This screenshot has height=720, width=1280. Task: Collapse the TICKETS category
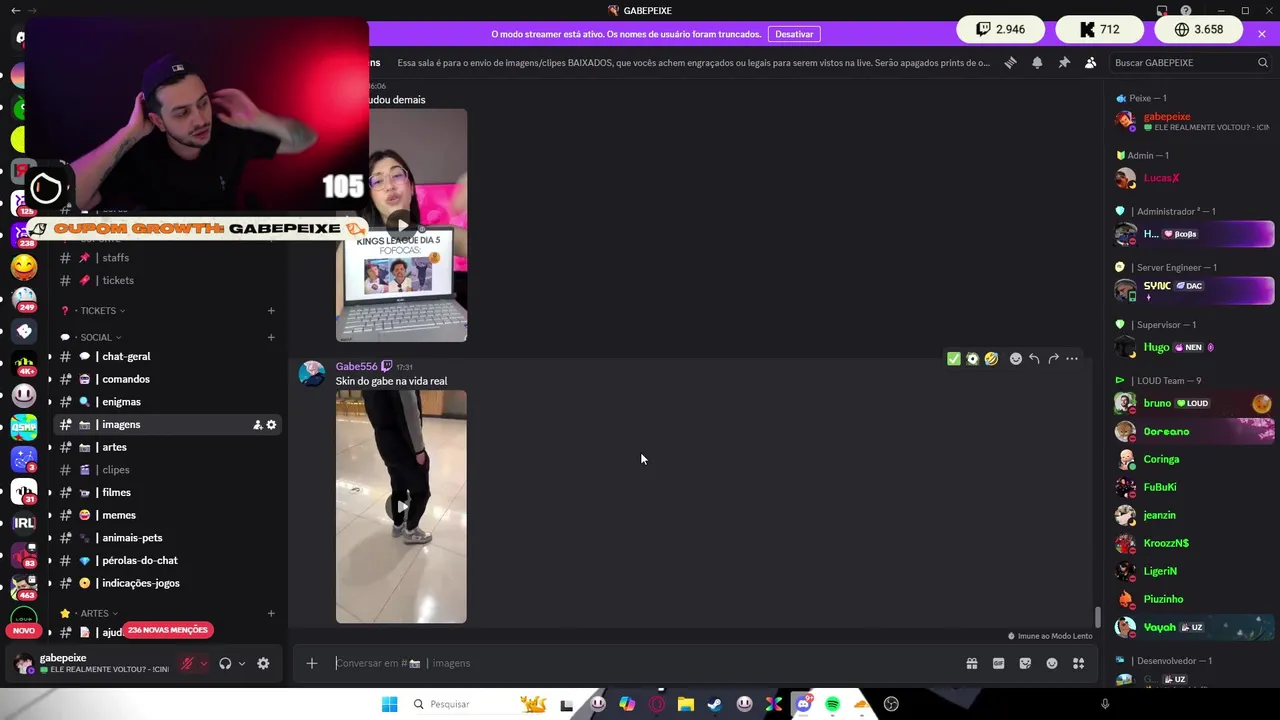point(99,311)
